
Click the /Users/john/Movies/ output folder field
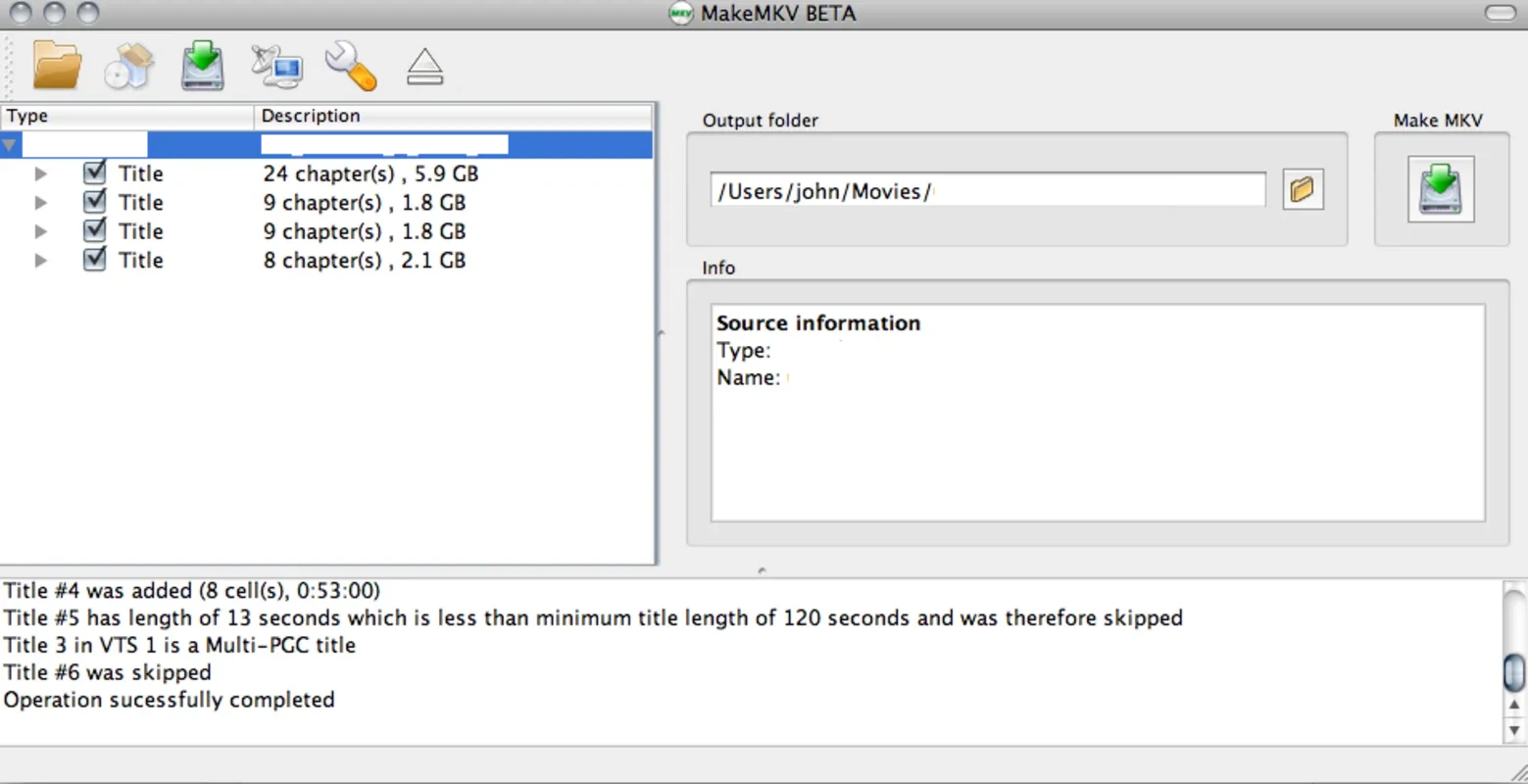(x=988, y=190)
